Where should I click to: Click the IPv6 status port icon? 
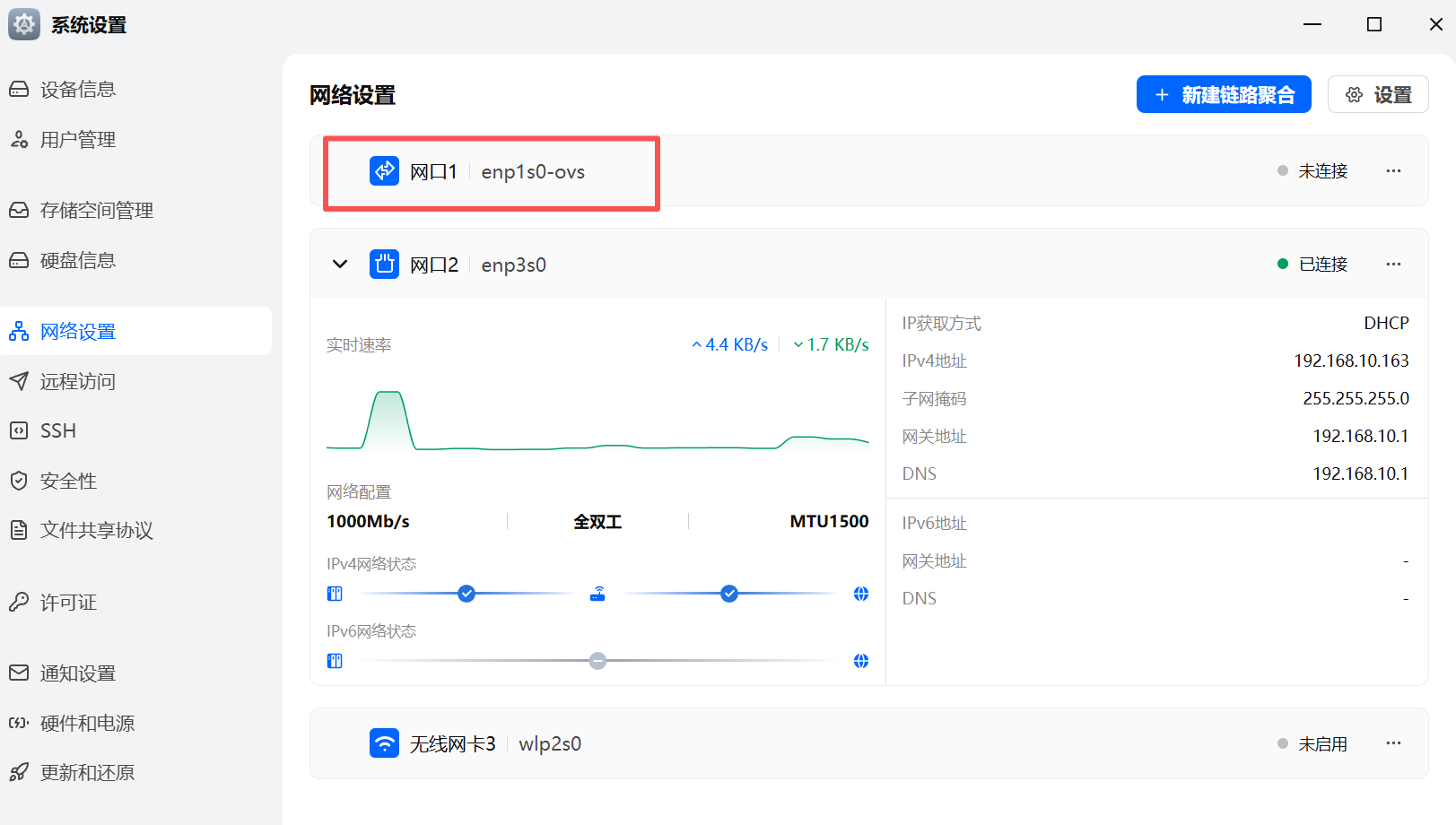[x=335, y=661]
